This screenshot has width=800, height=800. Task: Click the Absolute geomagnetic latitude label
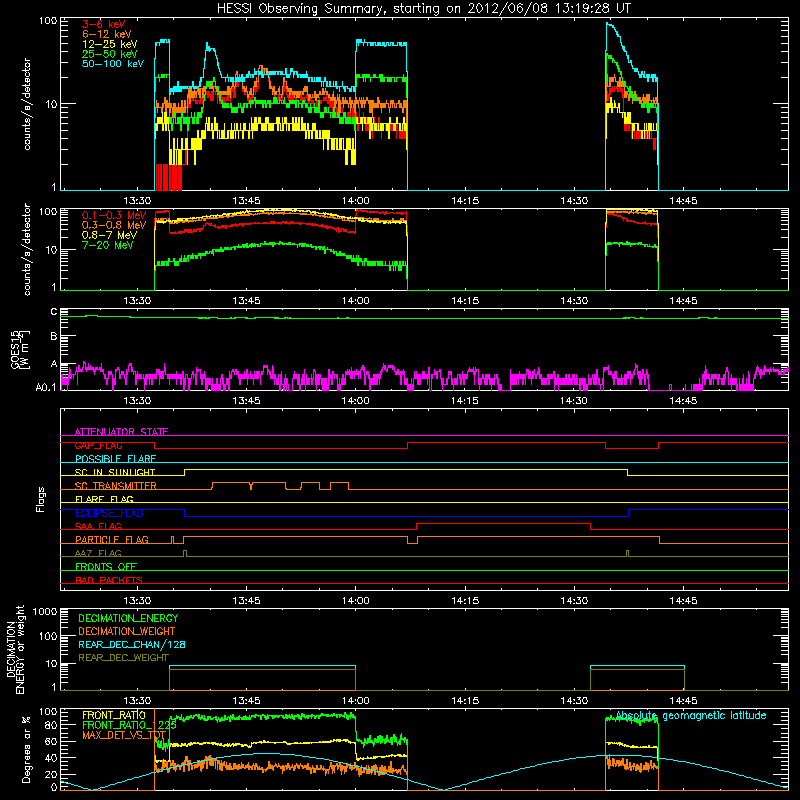click(x=691, y=715)
